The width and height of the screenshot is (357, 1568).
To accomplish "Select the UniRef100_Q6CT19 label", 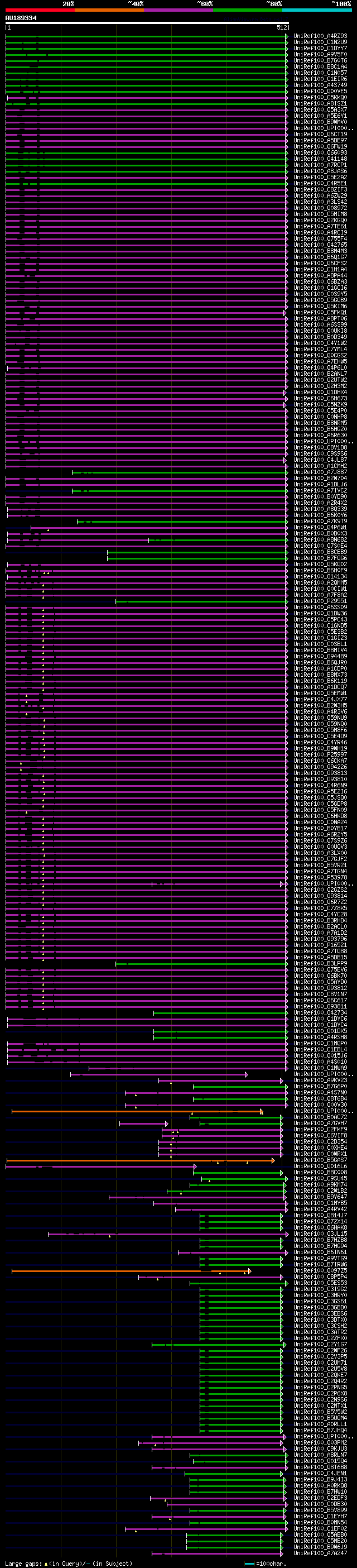I will (x=321, y=135).
